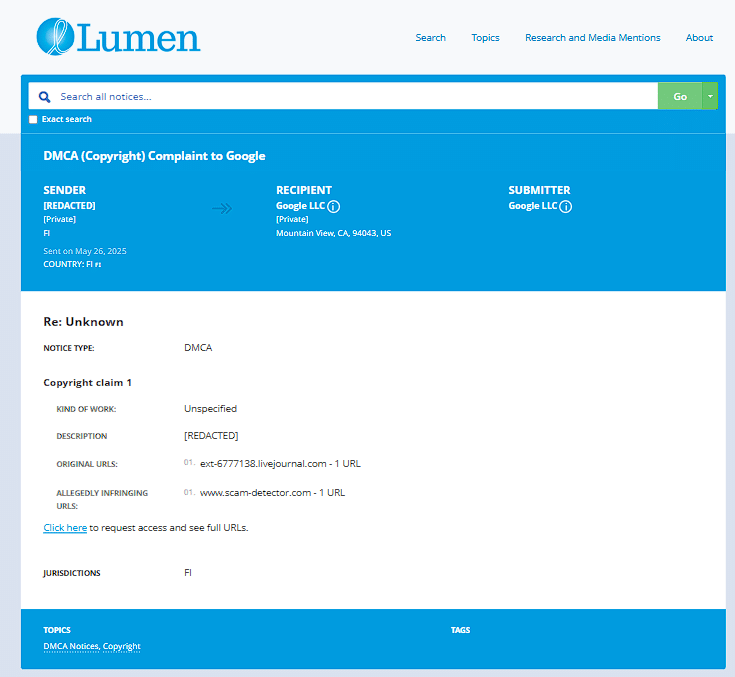735x677 pixels.
Task: Follow the 'Click here' request access link
Action: (x=65, y=527)
